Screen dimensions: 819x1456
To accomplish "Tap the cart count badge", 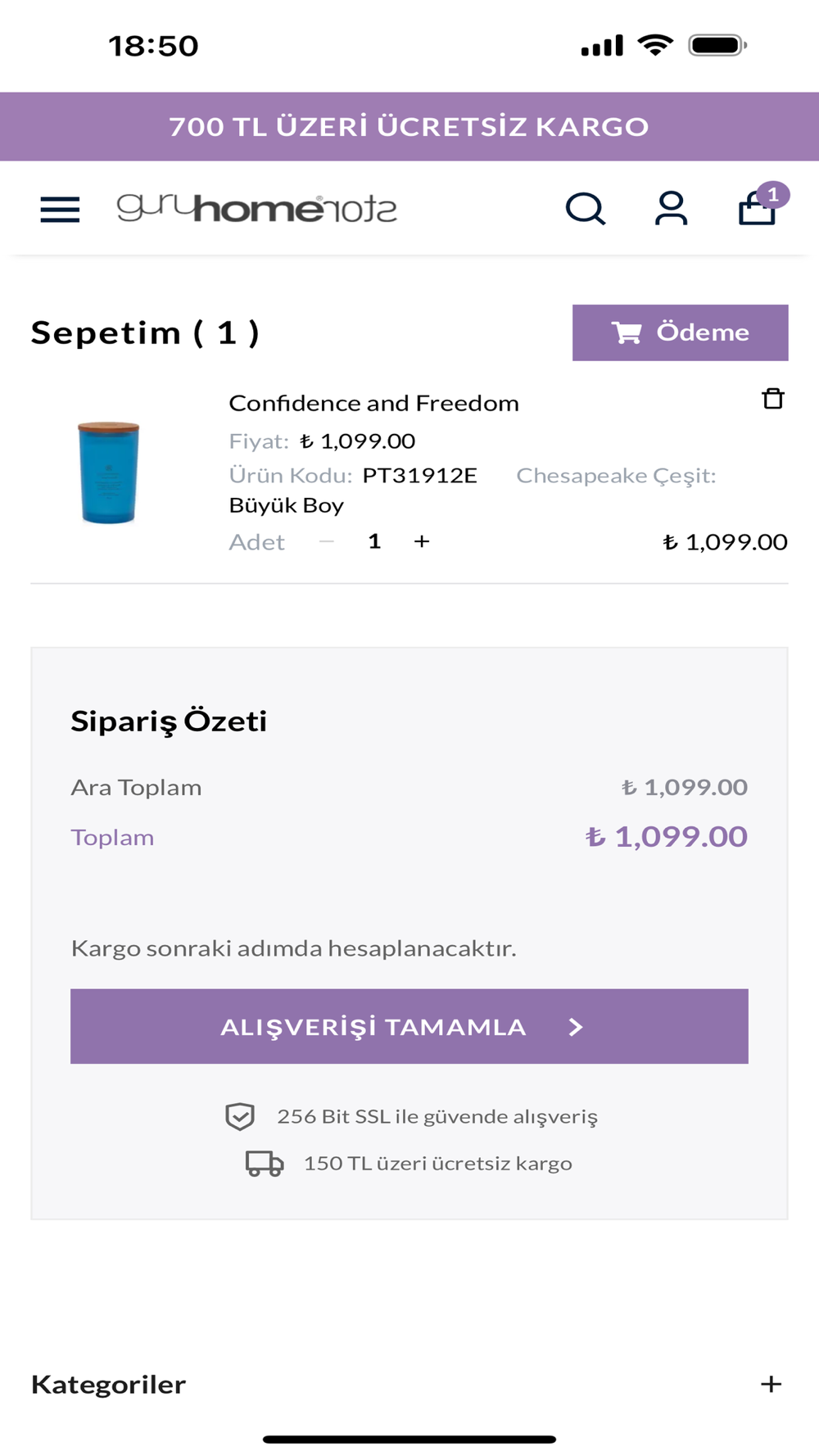I will click(773, 195).
